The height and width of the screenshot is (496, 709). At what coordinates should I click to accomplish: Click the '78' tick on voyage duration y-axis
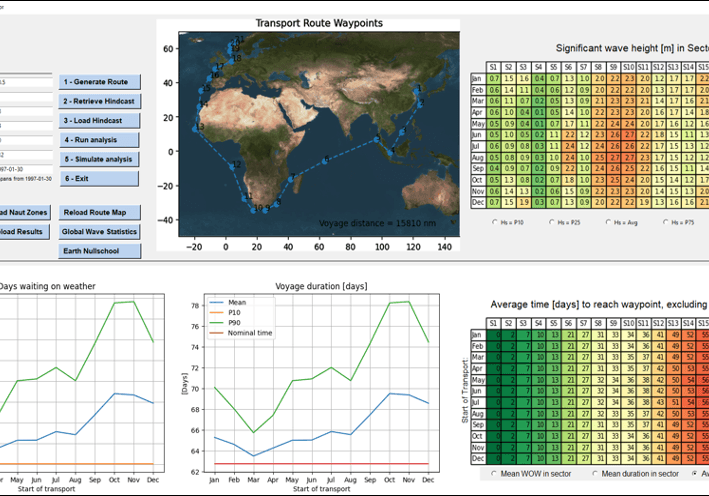point(195,306)
